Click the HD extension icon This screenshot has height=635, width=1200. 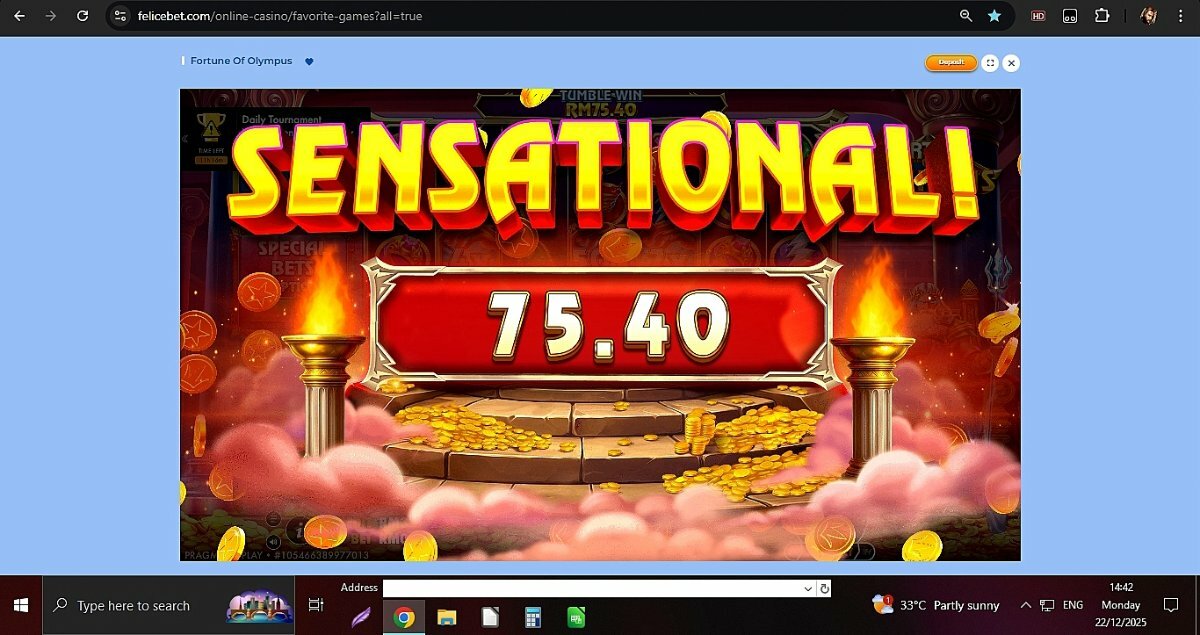1038,16
